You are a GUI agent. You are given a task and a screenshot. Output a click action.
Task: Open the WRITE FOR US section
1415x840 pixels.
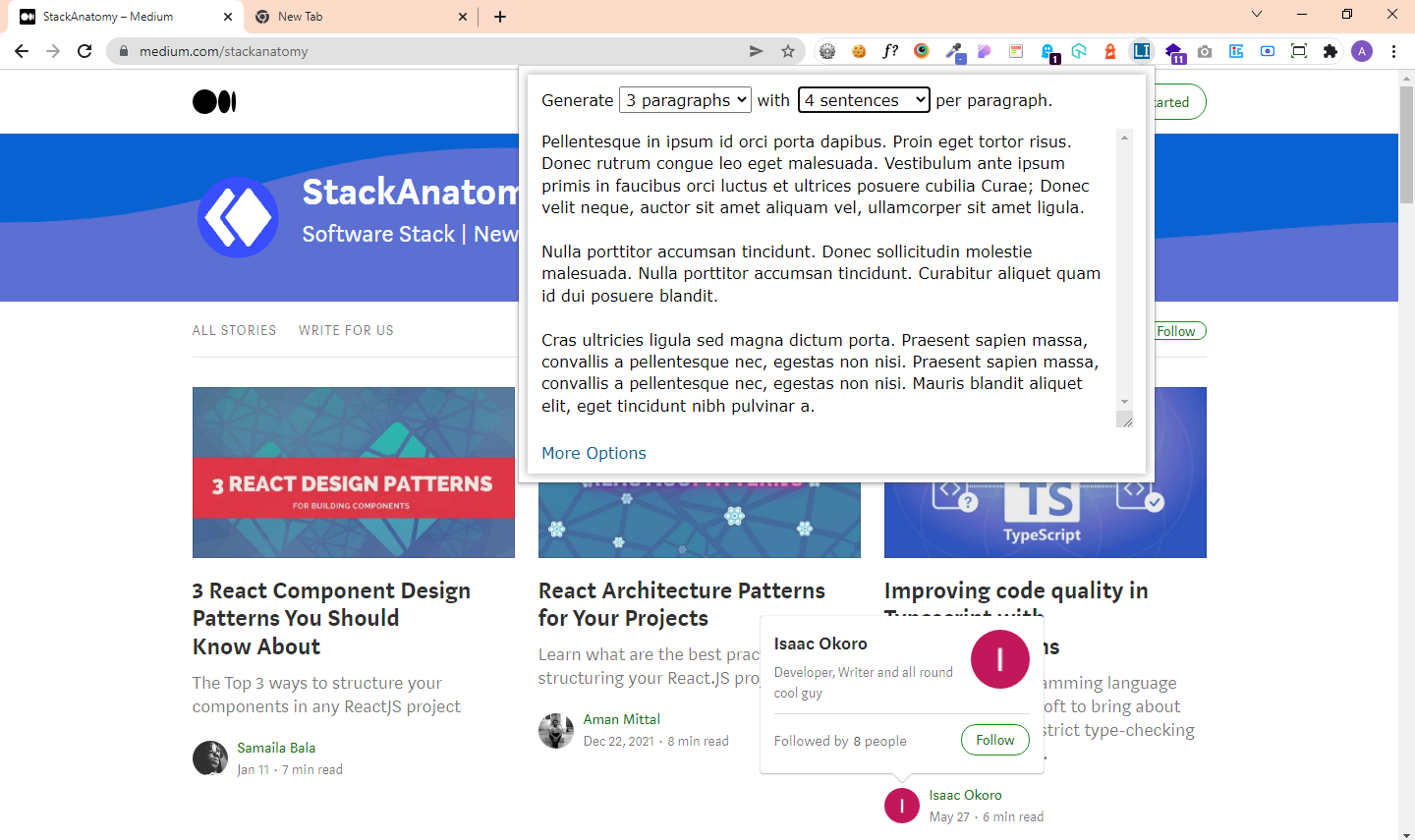point(346,330)
